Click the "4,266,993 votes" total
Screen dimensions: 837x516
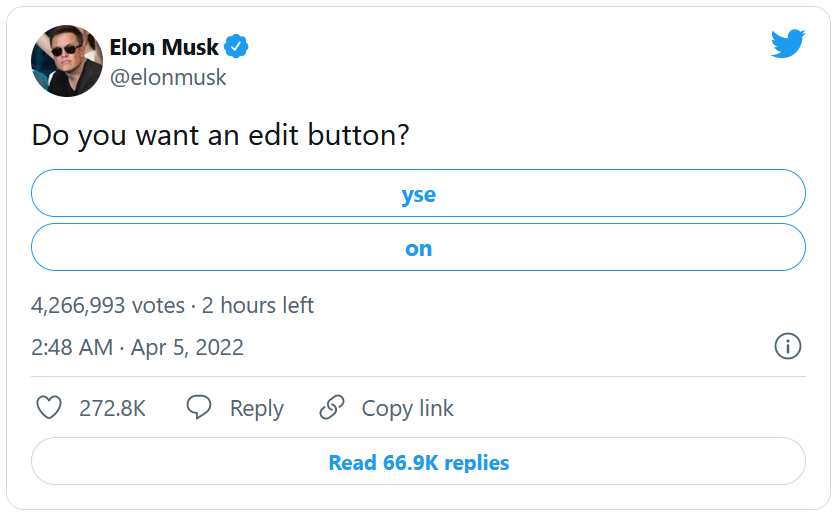(108, 305)
